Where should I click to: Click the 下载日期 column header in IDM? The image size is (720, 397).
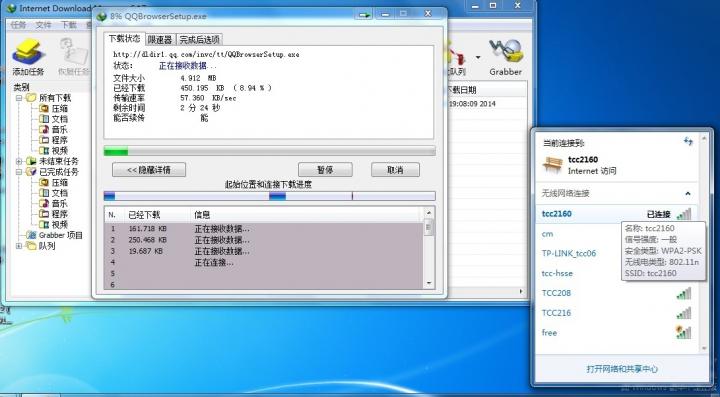click(x=462, y=90)
